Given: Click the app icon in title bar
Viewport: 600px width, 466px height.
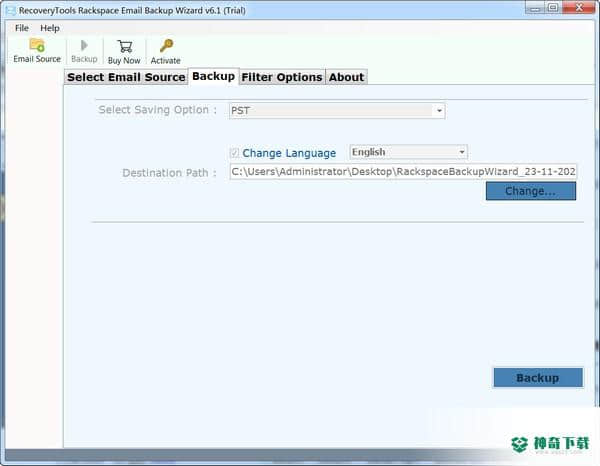Looking at the screenshot, I should (x=11, y=10).
